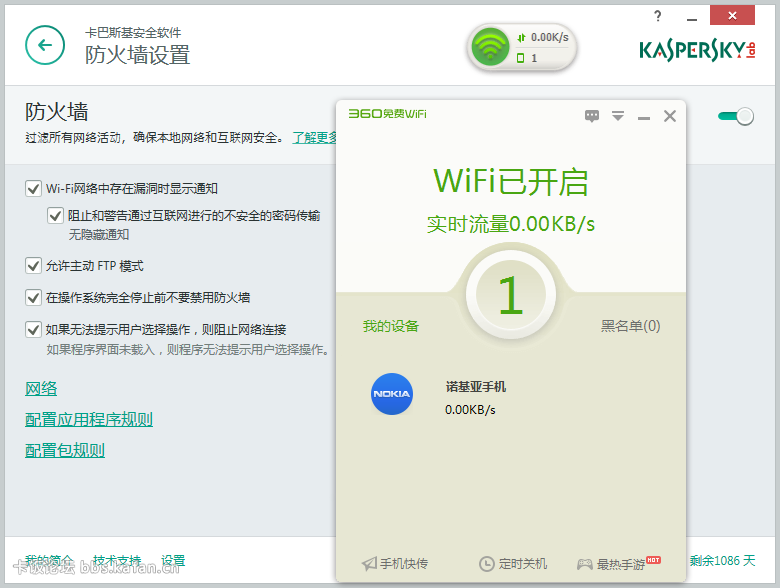
Task: Minimize the 360 WiFi window
Action: tap(644, 117)
